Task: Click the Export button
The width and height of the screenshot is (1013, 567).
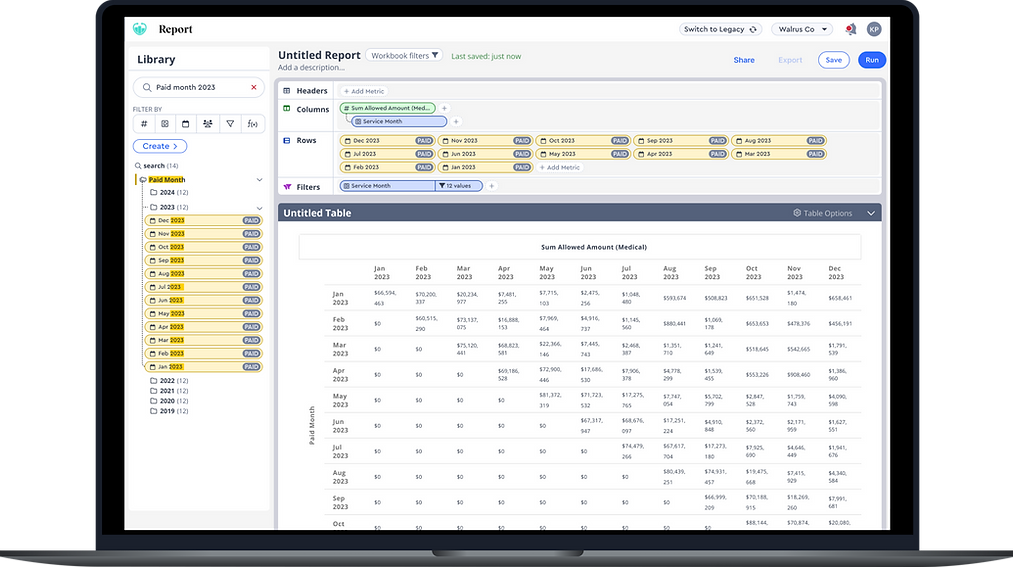Action: (x=790, y=60)
